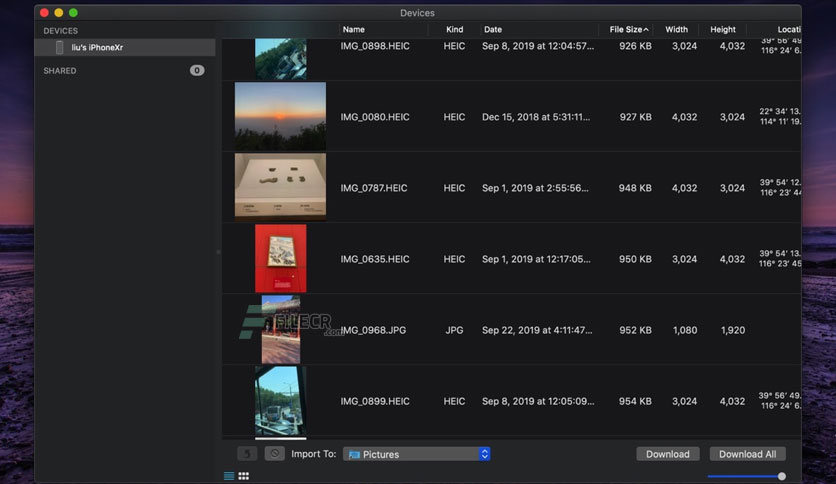Click the 926 KB file size cell
836x484 pixels.
point(635,46)
